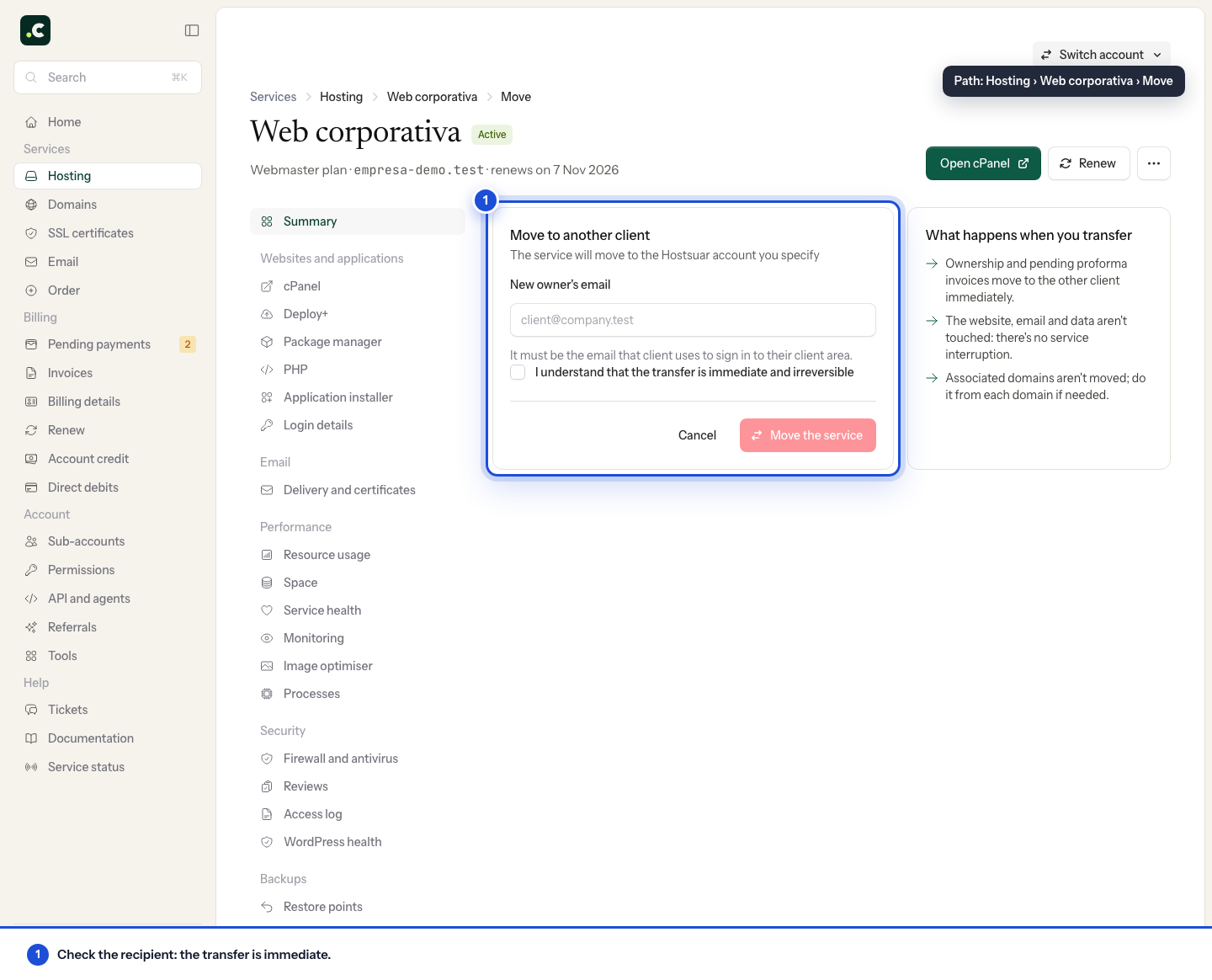Click the Monitoring eye icon
The width and height of the screenshot is (1212, 980).
pyautogui.click(x=267, y=638)
